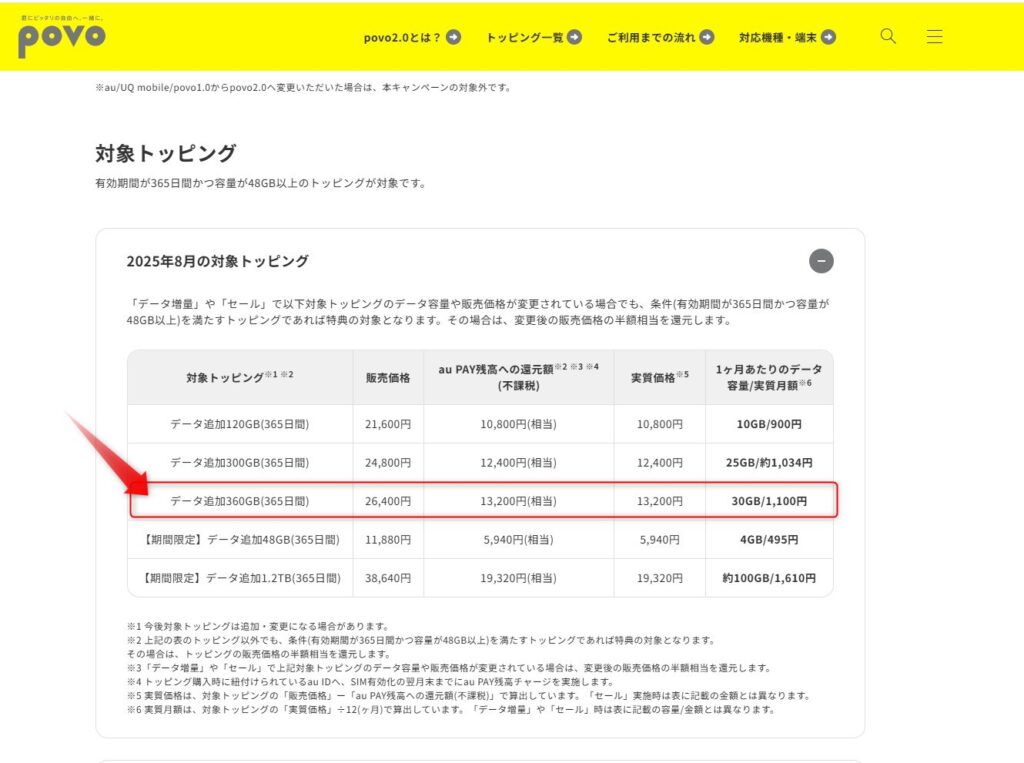The height and width of the screenshot is (763, 1024).
Task: Click footnote ※4 about au PAY残高チャージ
Action: pos(370,681)
